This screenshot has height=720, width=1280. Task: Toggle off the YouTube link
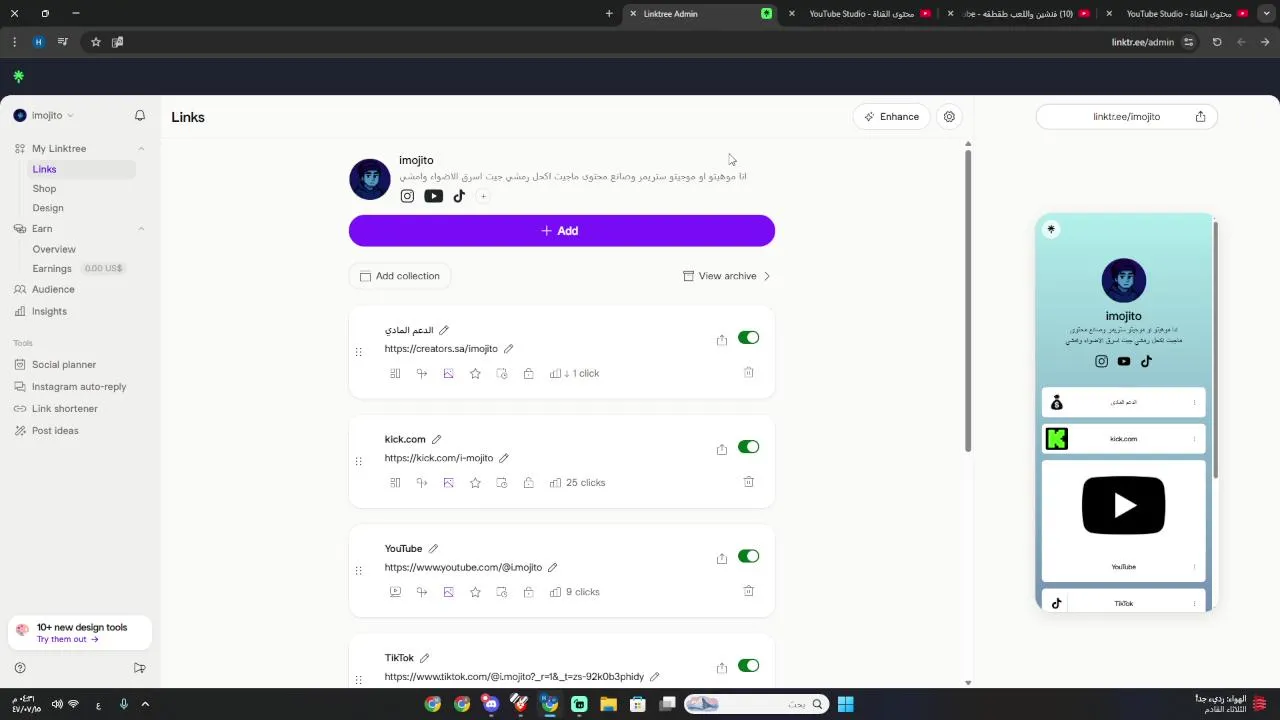tap(749, 556)
